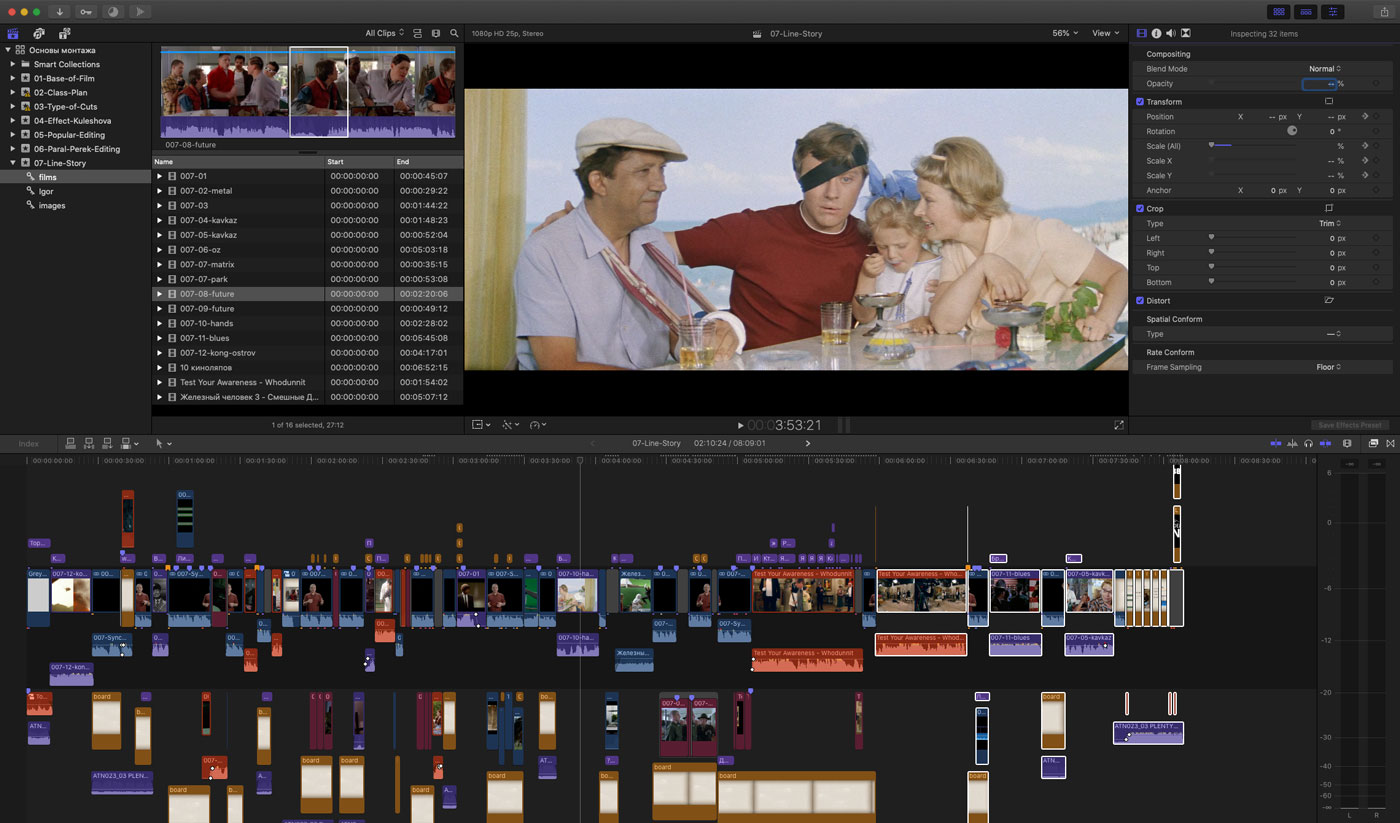Click the Rotation dial control
Screen dimensions: 1400x823
pos(1292,131)
